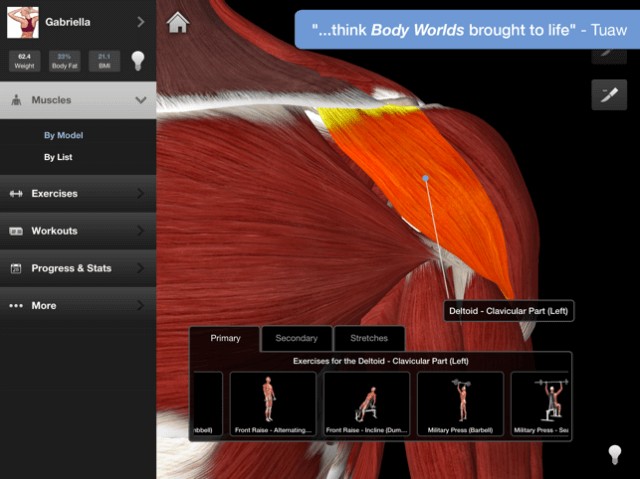
Task: Tap the Home icon above the model
Action: (x=178, y=22)
